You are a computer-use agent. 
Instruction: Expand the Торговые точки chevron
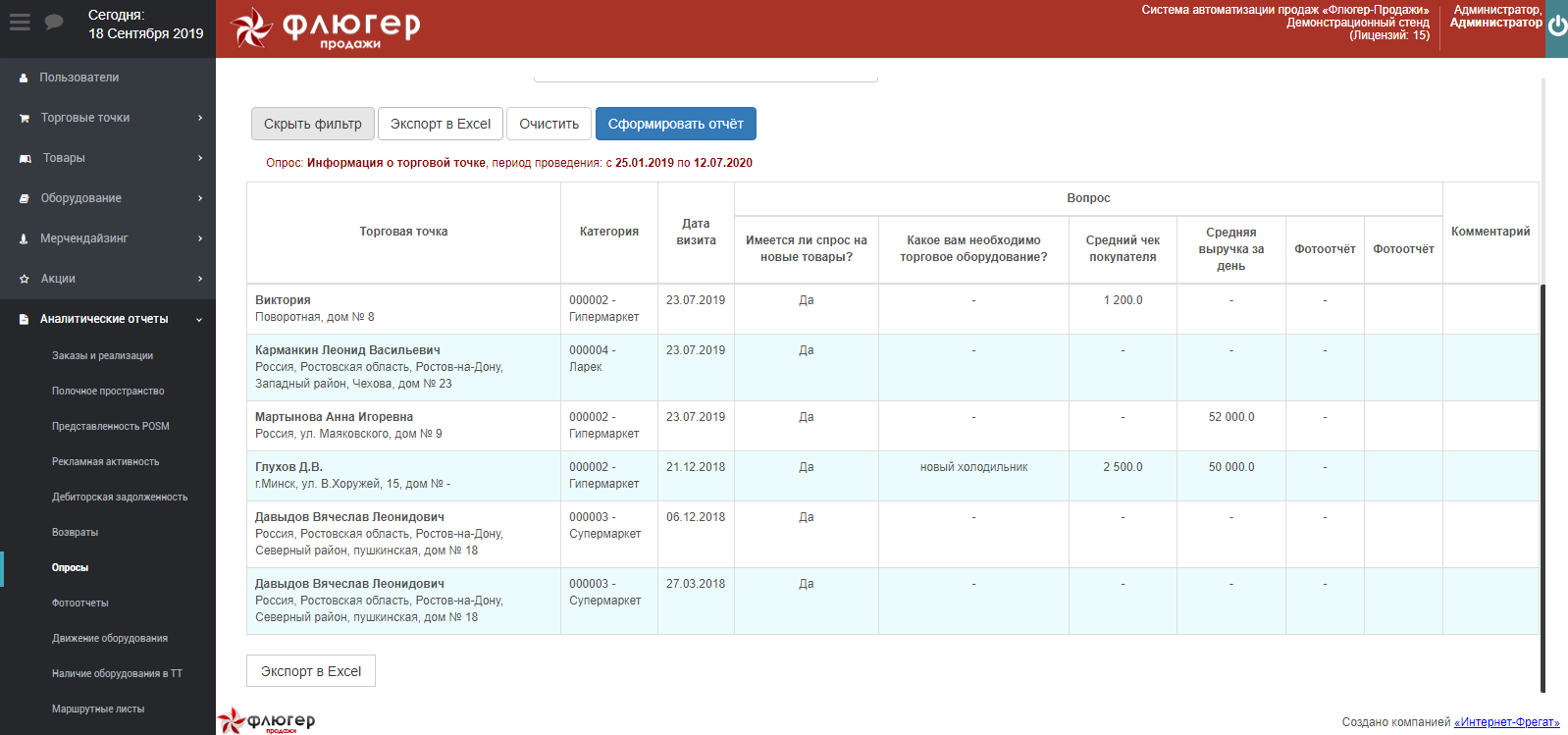200,118
